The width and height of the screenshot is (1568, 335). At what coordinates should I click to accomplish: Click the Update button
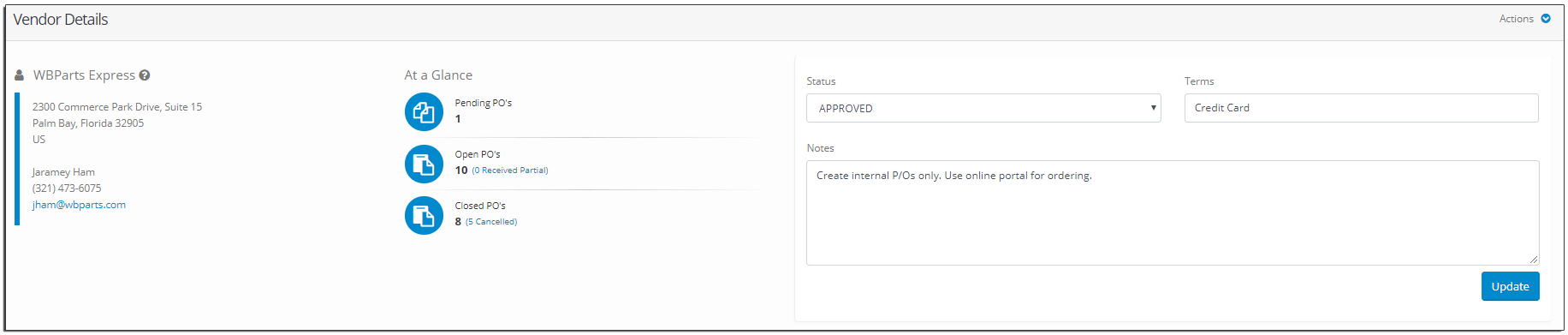click(x=1510, y=286)
